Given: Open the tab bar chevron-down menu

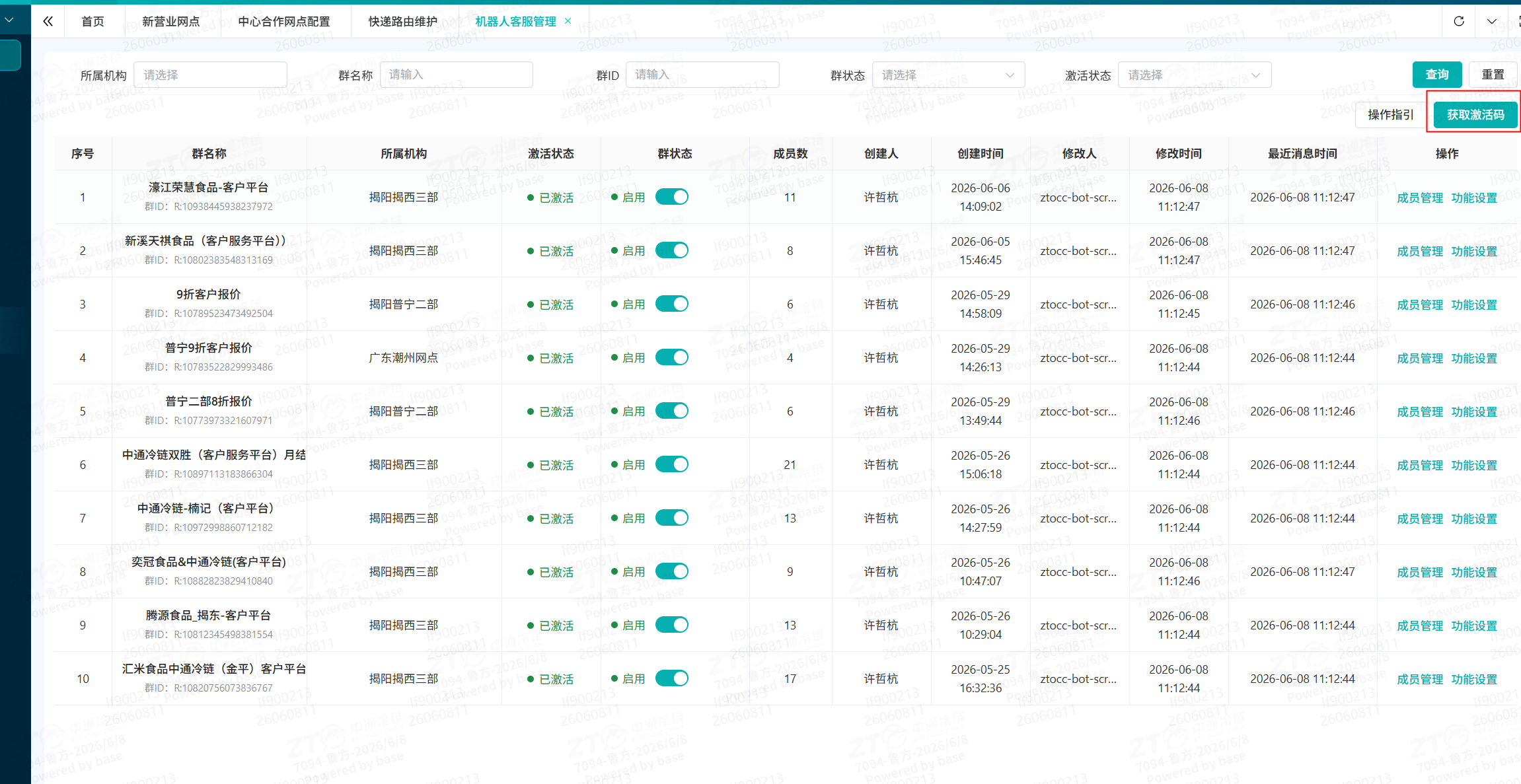Looking at the screenshot, I should (1492, 21).
